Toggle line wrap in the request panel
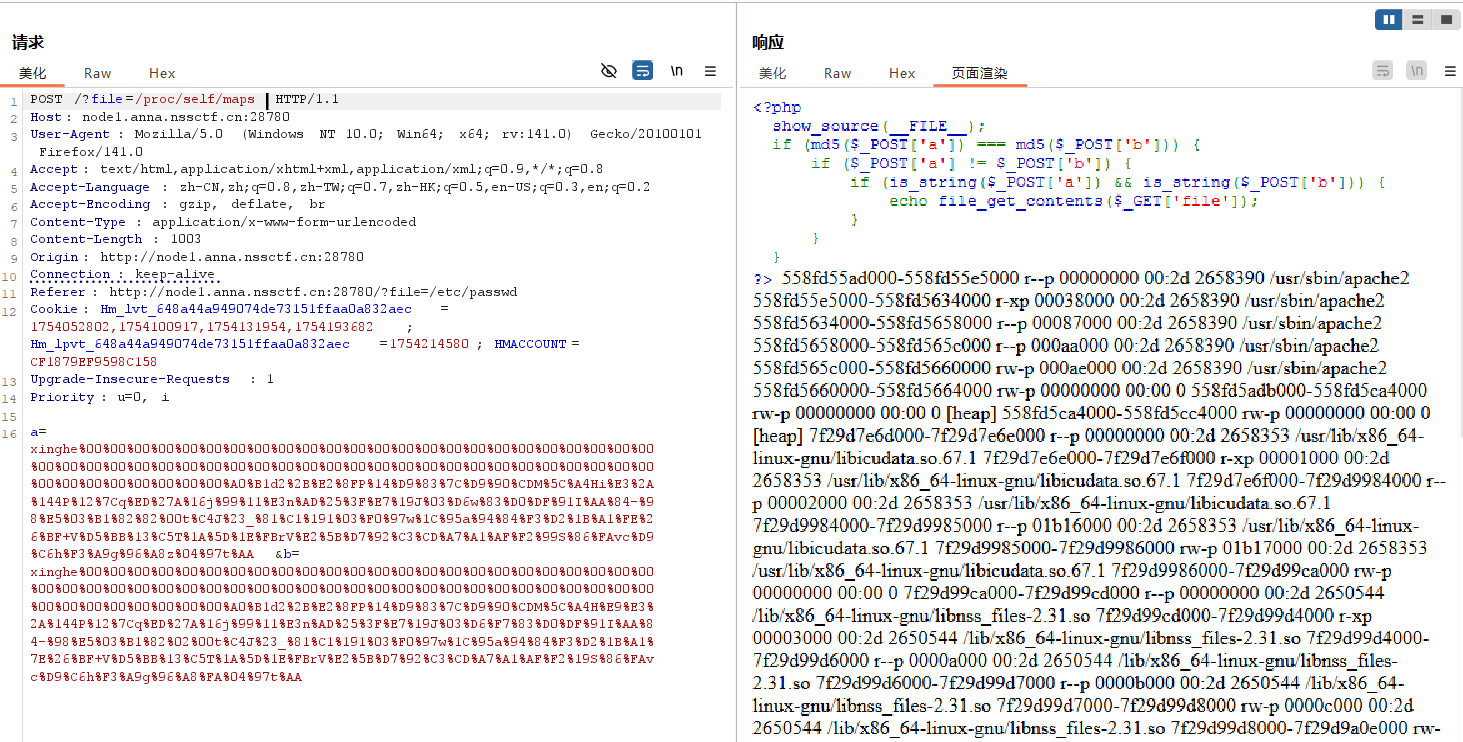Screen dimensions: 1463x742 [x=643, y=71]
